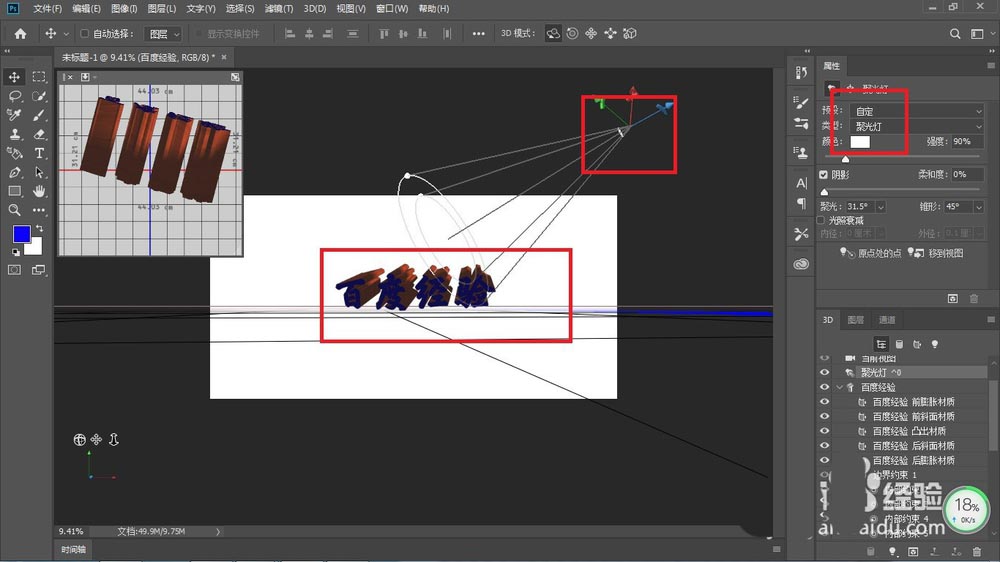Image resolution: width=1000 pixels, height=562 pixels.
Task: Choose the 3D scale object mode icon
Action: pyautogui.click(x=630, y=34)
